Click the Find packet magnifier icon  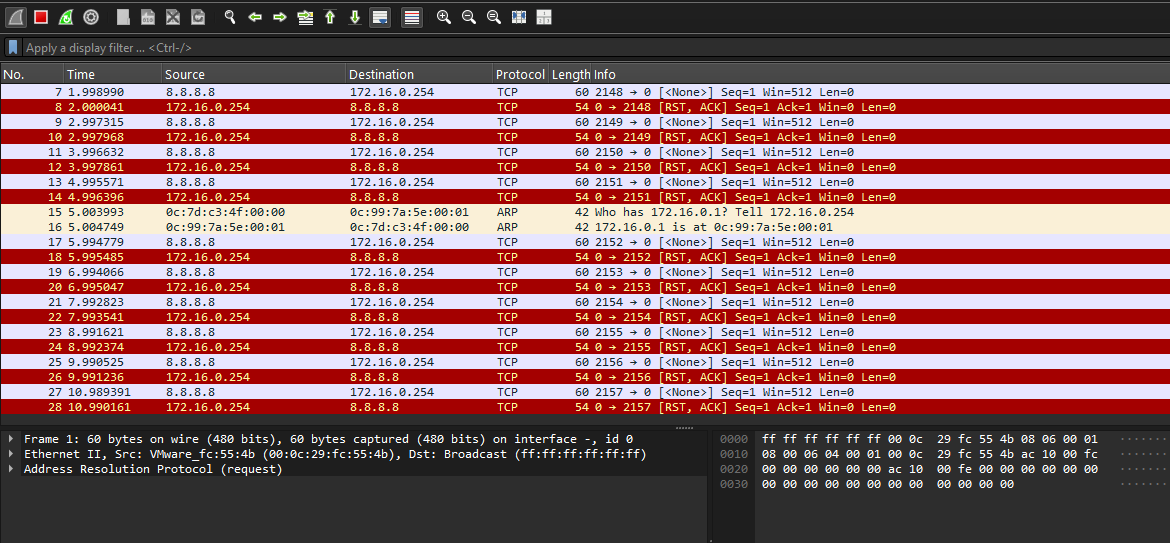coord(230,17)
